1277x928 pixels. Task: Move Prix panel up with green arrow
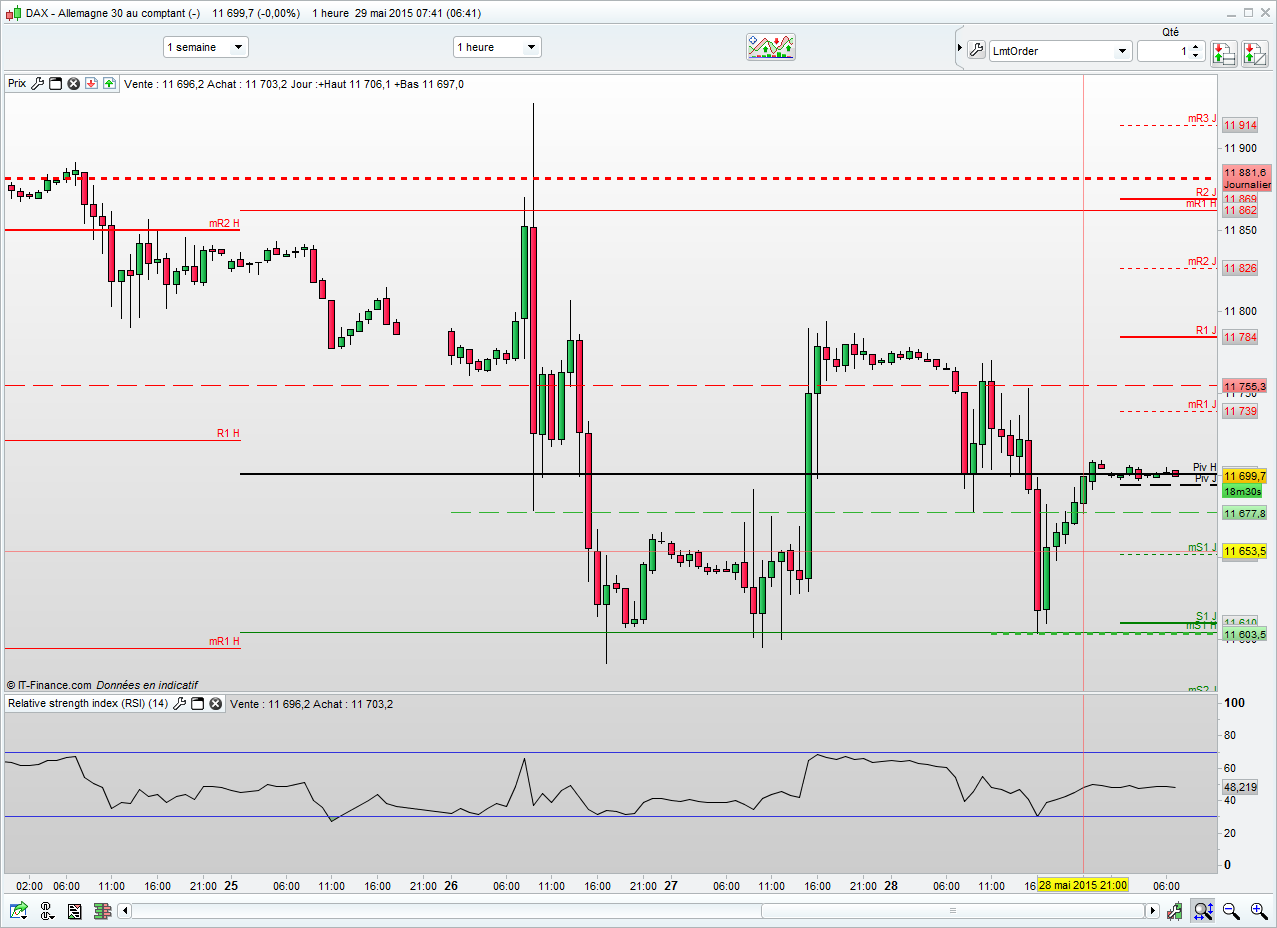pyautogui.click(x=109, y=84)
